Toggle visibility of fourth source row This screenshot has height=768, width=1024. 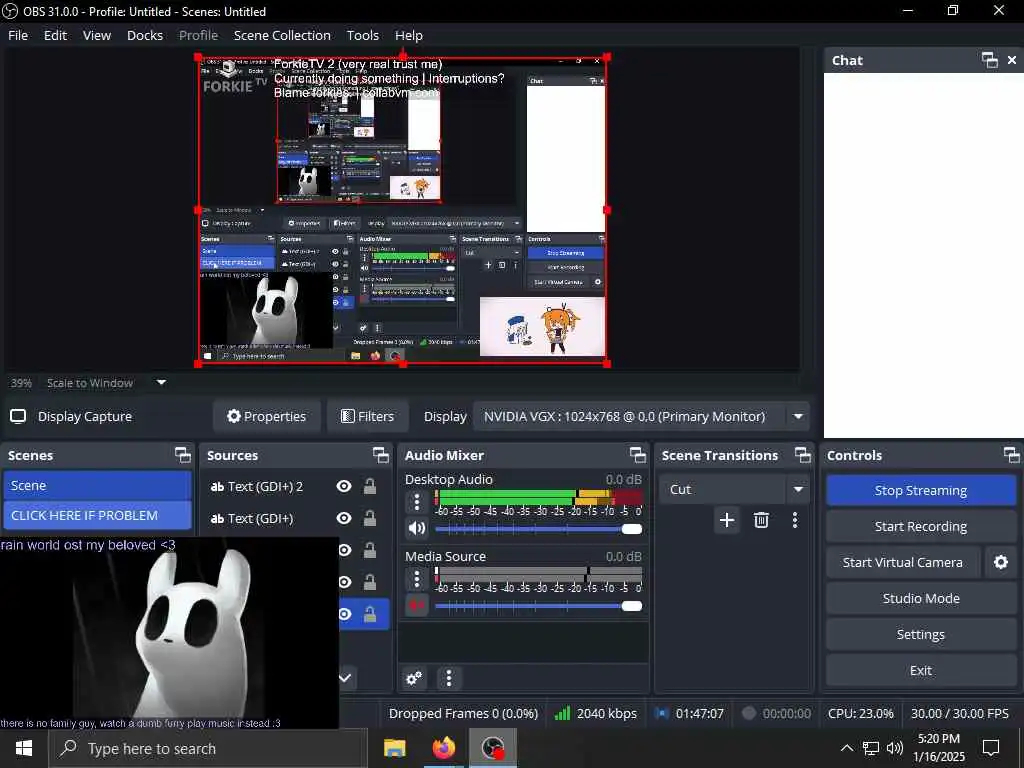[x=344, y=582]
